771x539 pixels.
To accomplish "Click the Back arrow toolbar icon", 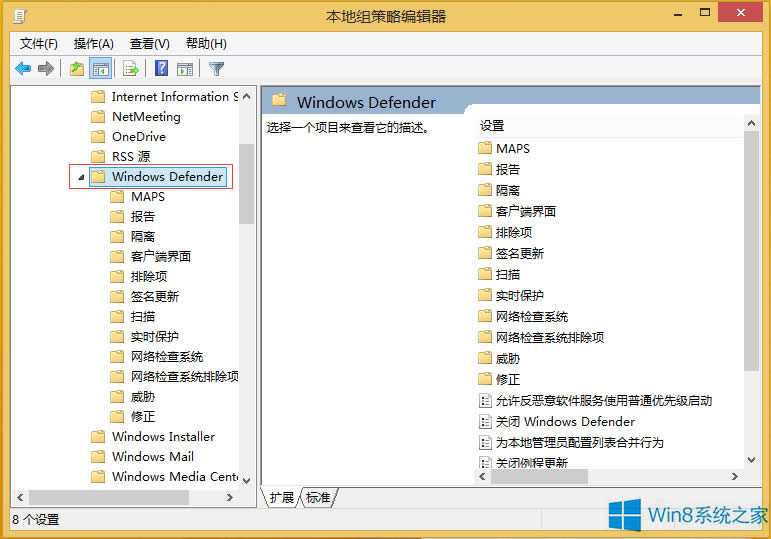I will [23, 69].
